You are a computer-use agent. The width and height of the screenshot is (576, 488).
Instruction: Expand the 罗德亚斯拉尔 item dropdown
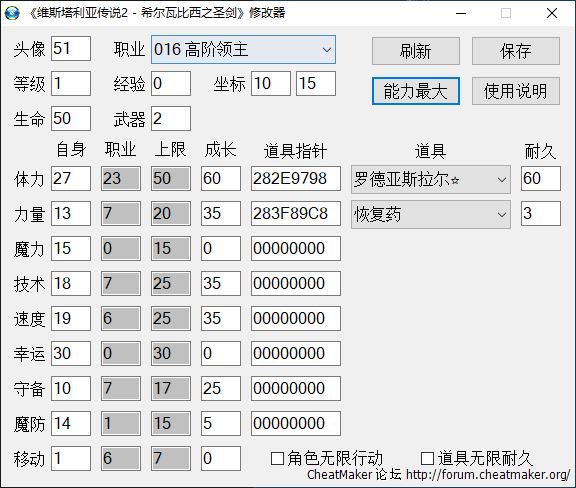[431, 180]
